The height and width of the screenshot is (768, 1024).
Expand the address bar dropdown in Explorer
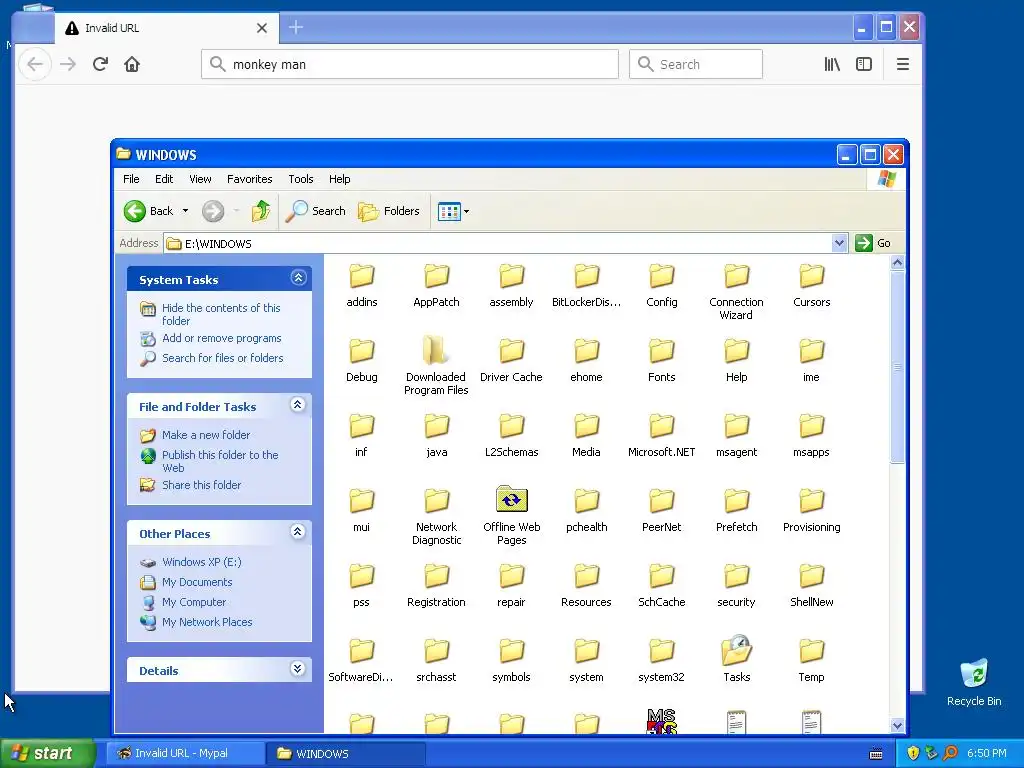tap(839, 243)
